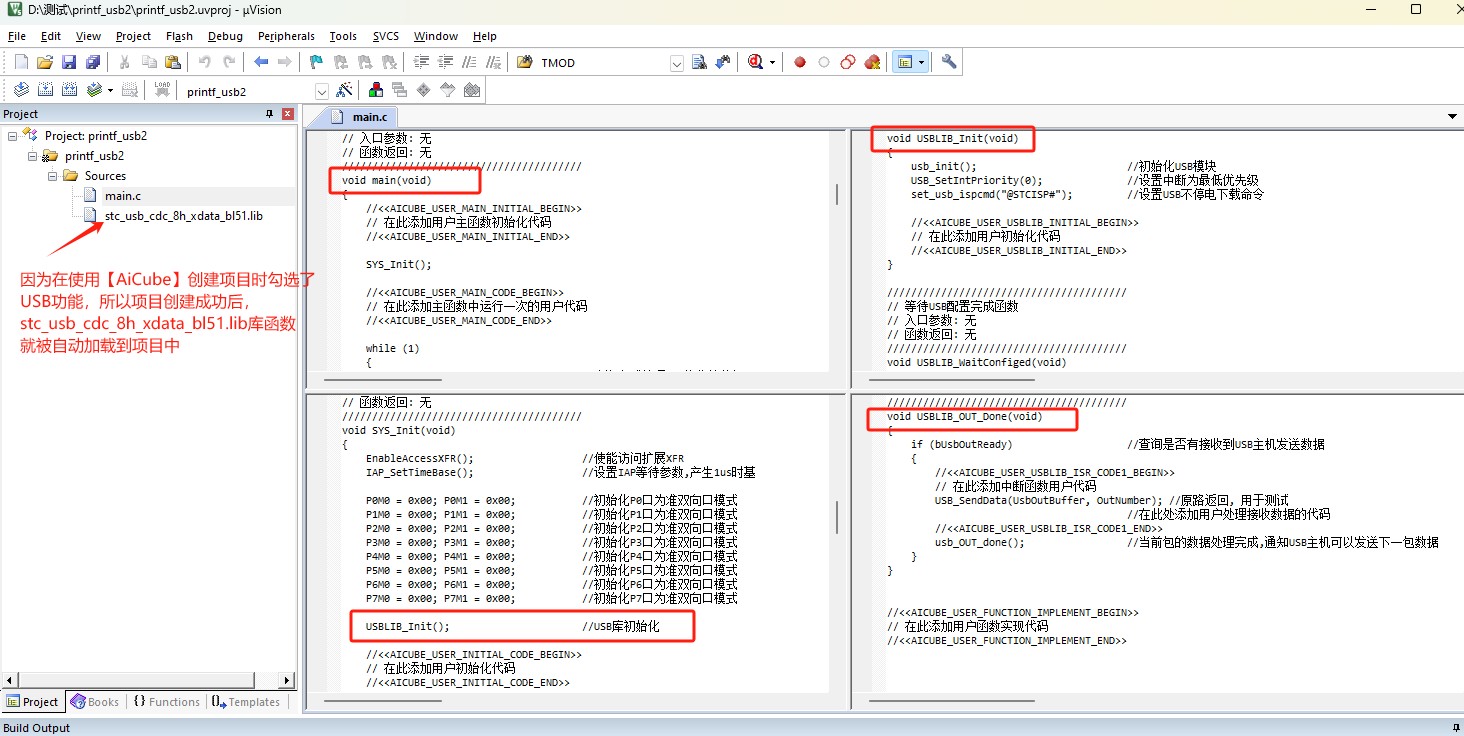Toggle auto-hide pin of the Project panel

point(269,114)
